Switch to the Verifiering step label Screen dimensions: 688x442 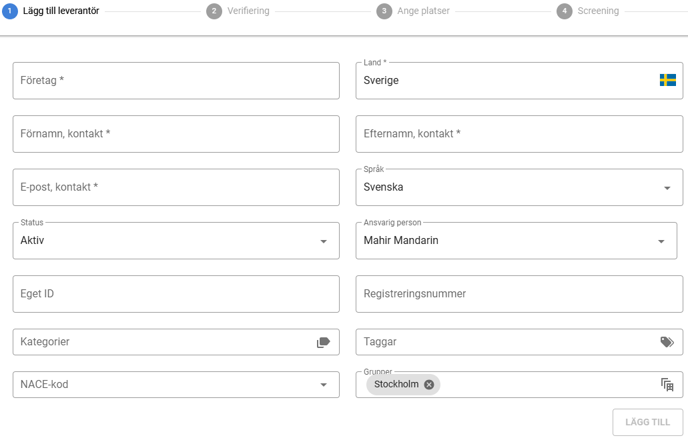(x=248, y=11)
